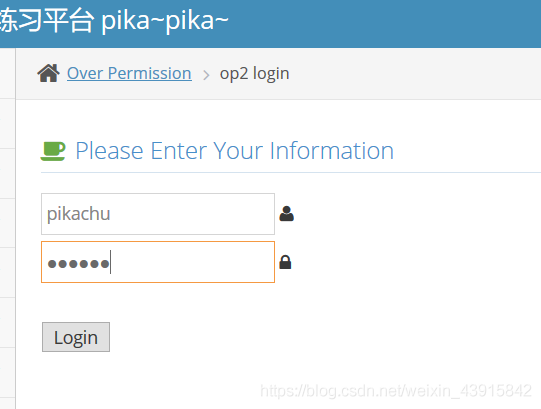Click the user silhouette icon beside username

coord(286,214)
